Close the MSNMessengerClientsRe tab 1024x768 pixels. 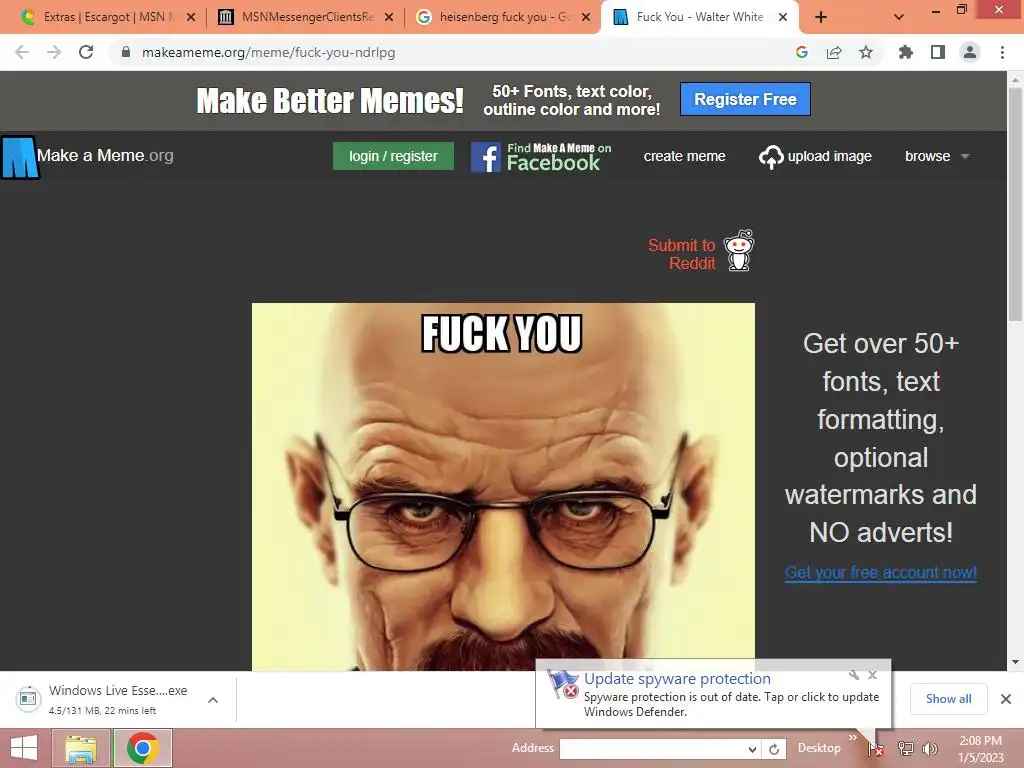coord(389,18)
